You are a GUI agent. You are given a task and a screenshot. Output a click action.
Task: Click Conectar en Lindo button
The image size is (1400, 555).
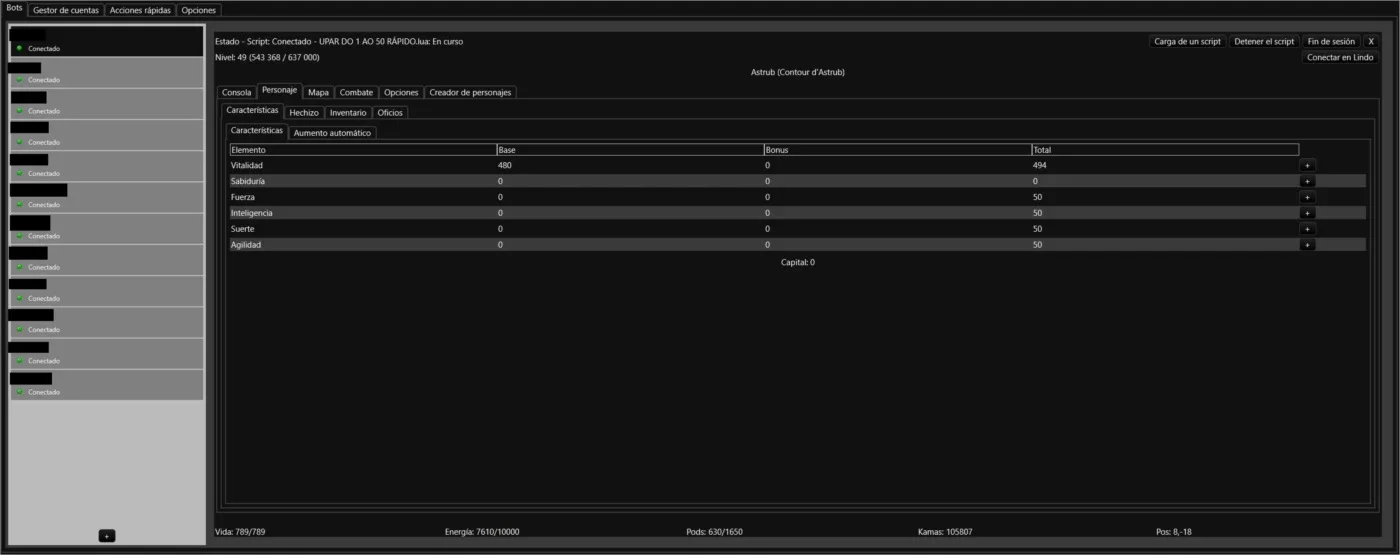(1340, 58)
